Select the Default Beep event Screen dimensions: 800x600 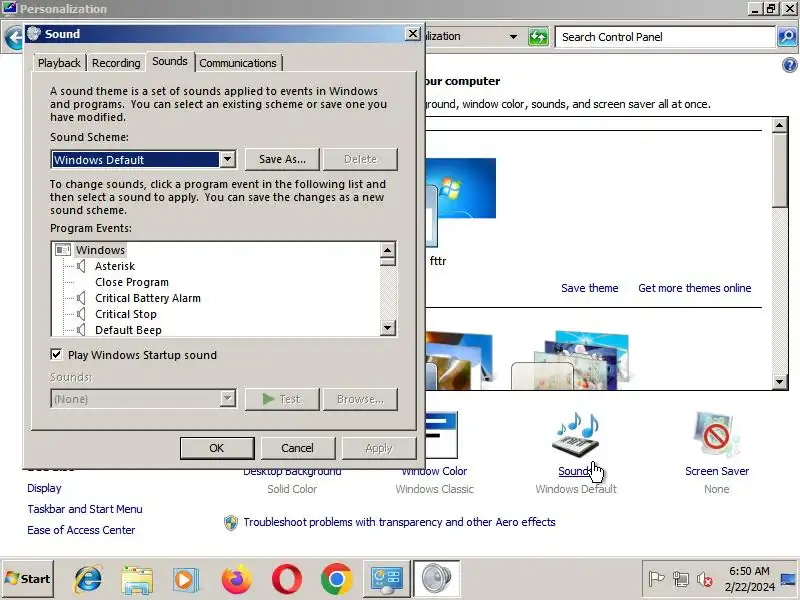[128, 330]
